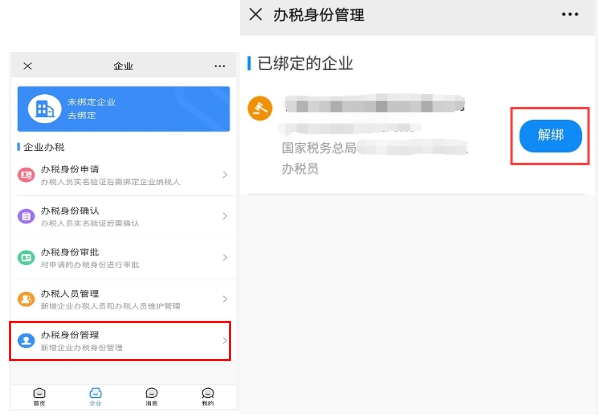Open 办税身份申请 menu entry
The width and height of the screenshot is (601, 420).
pos(123,175)
